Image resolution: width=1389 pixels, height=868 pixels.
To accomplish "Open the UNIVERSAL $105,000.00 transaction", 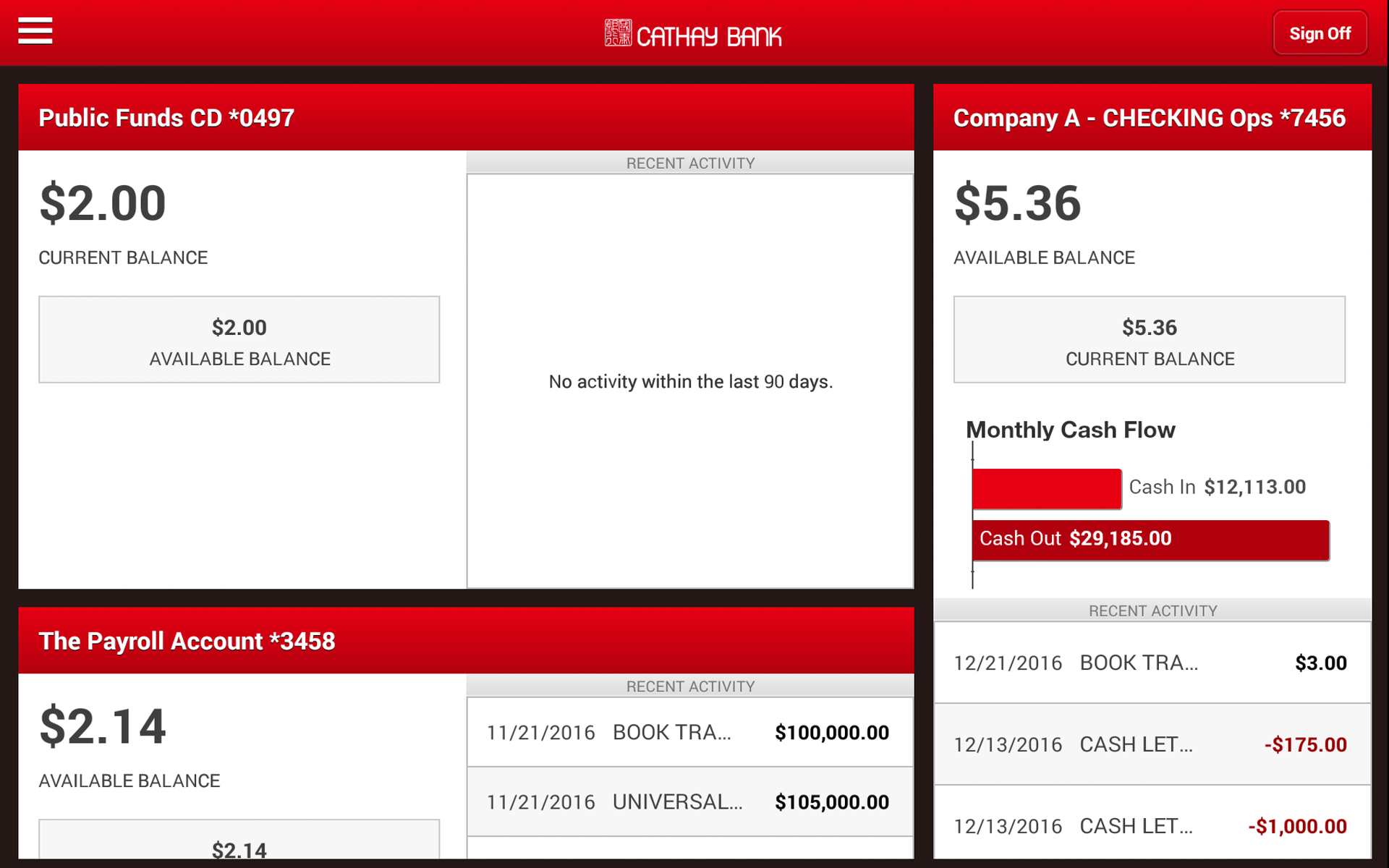I will (x=689, y=801).
